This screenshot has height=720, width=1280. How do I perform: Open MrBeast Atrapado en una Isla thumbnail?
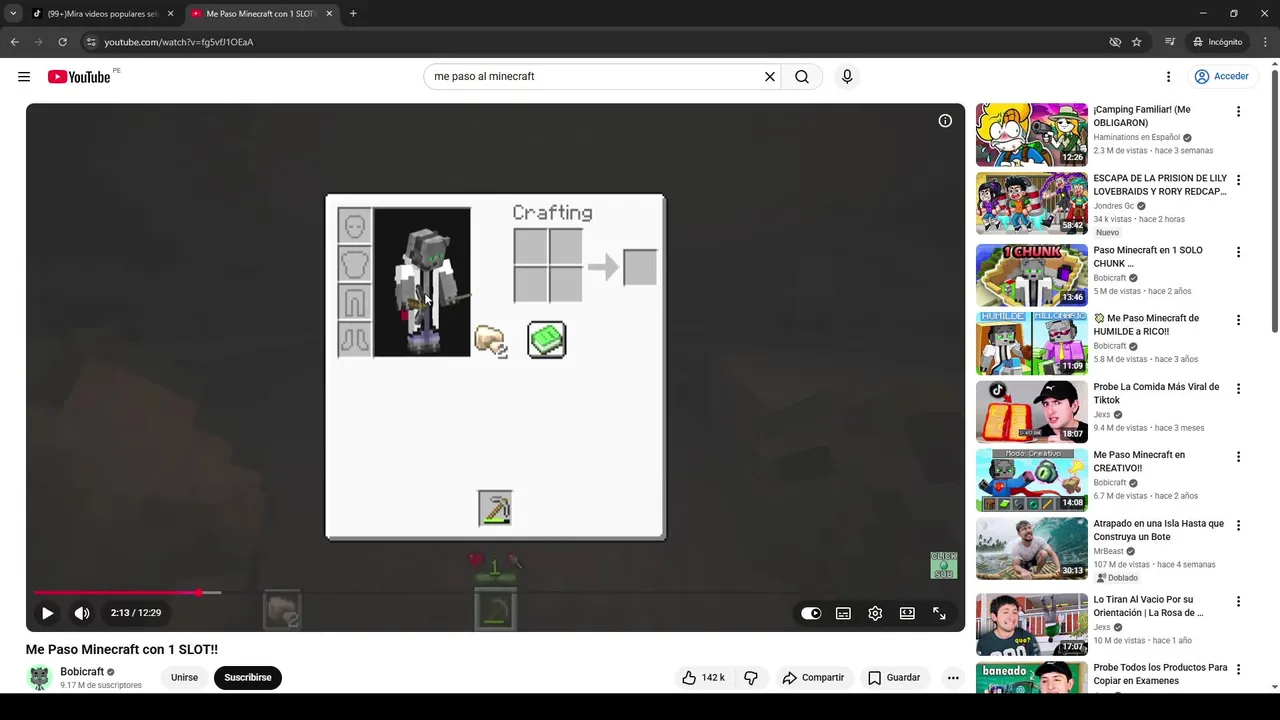point(1031,548)
